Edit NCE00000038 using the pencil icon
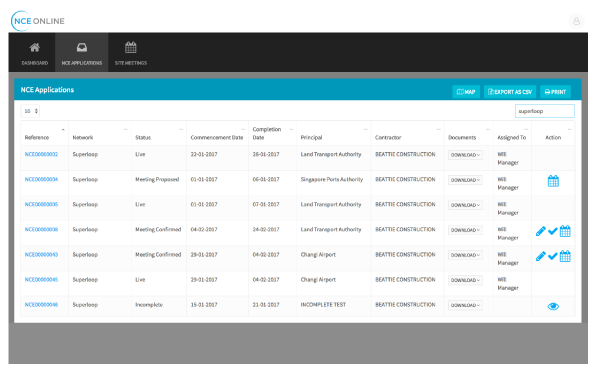 click(x=540, y=231)
